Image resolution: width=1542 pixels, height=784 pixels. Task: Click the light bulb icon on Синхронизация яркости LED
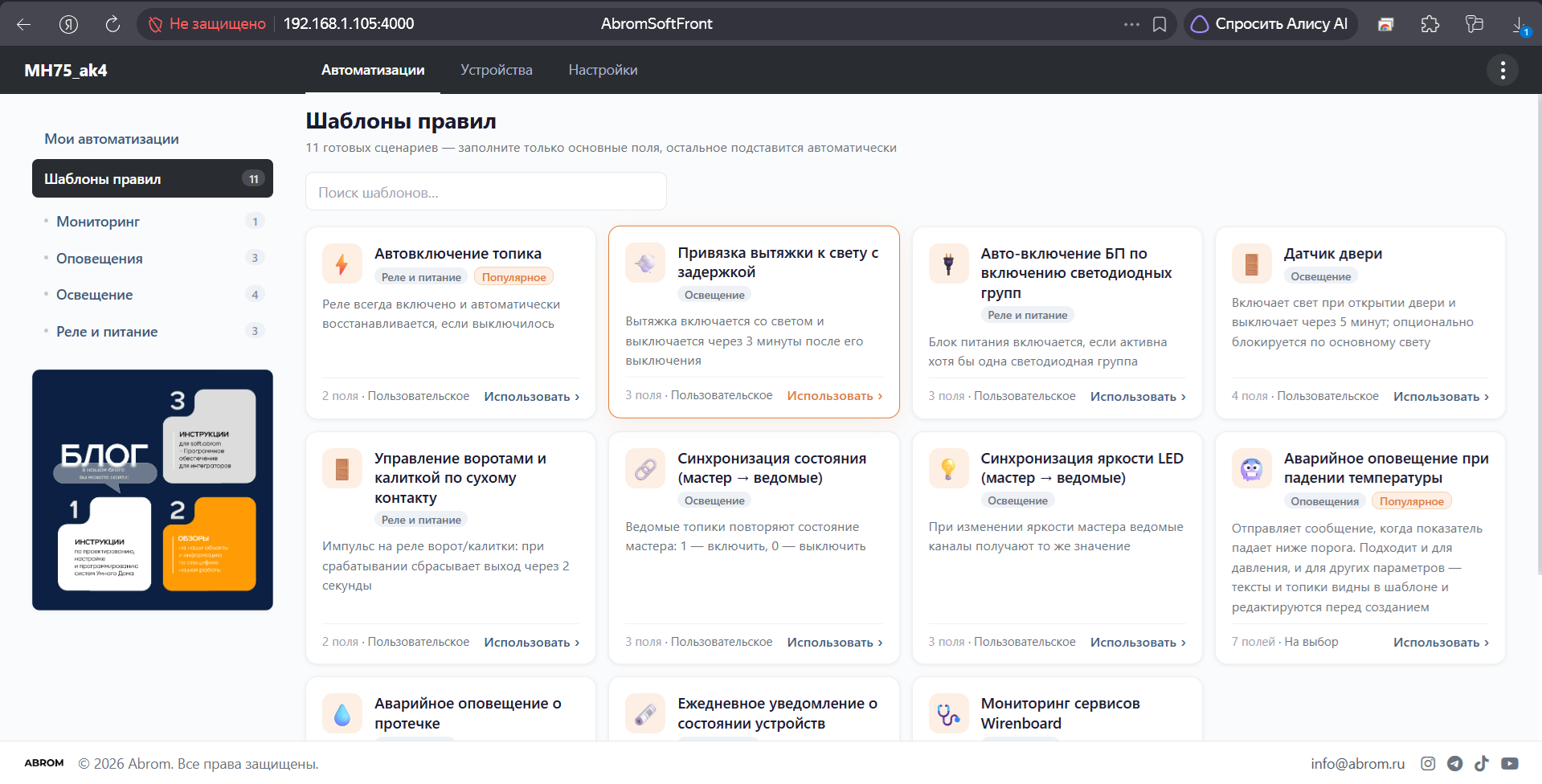(949, 468)
